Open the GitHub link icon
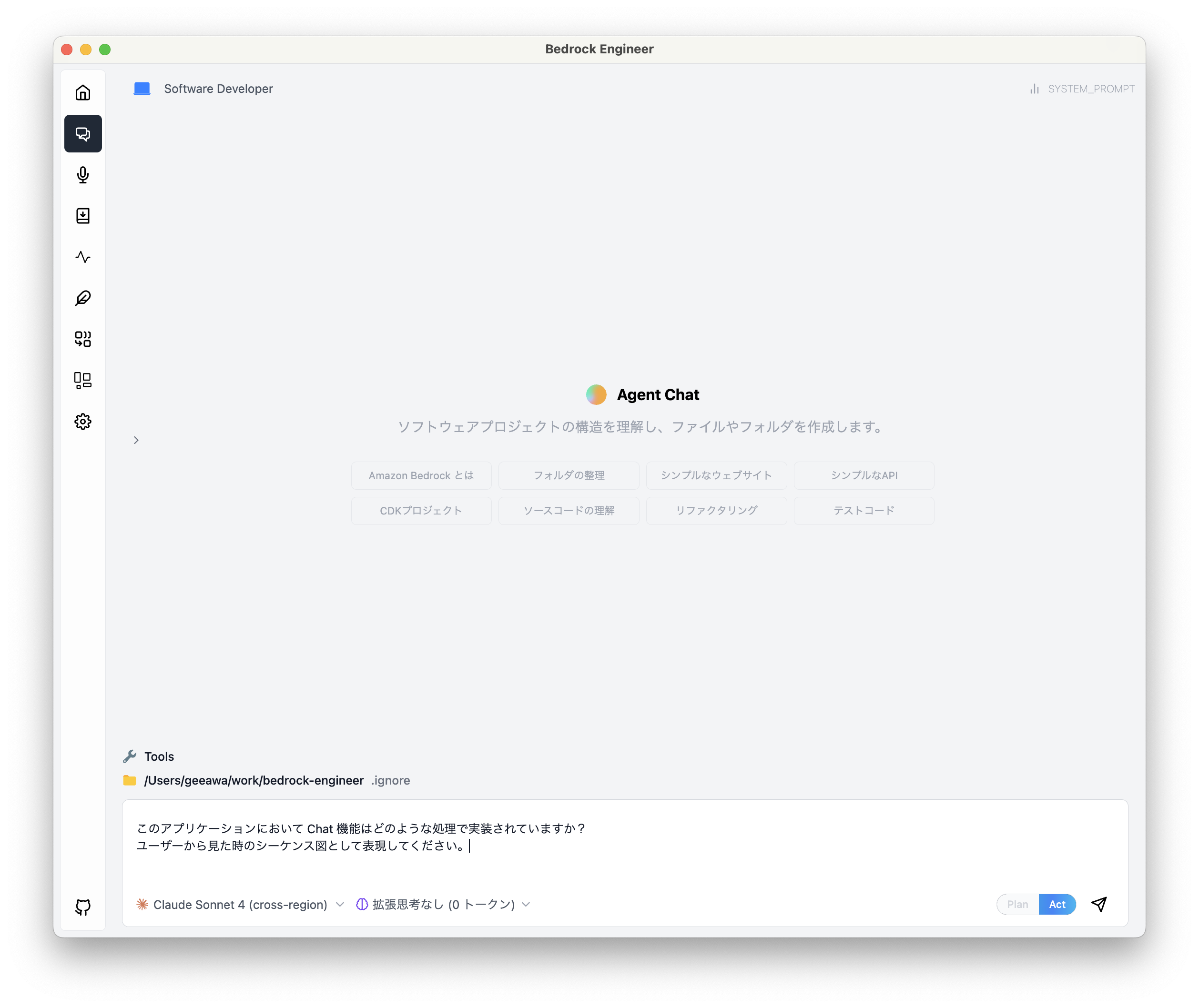This screenshot has height=1008, width=1199. coord(83,907)
